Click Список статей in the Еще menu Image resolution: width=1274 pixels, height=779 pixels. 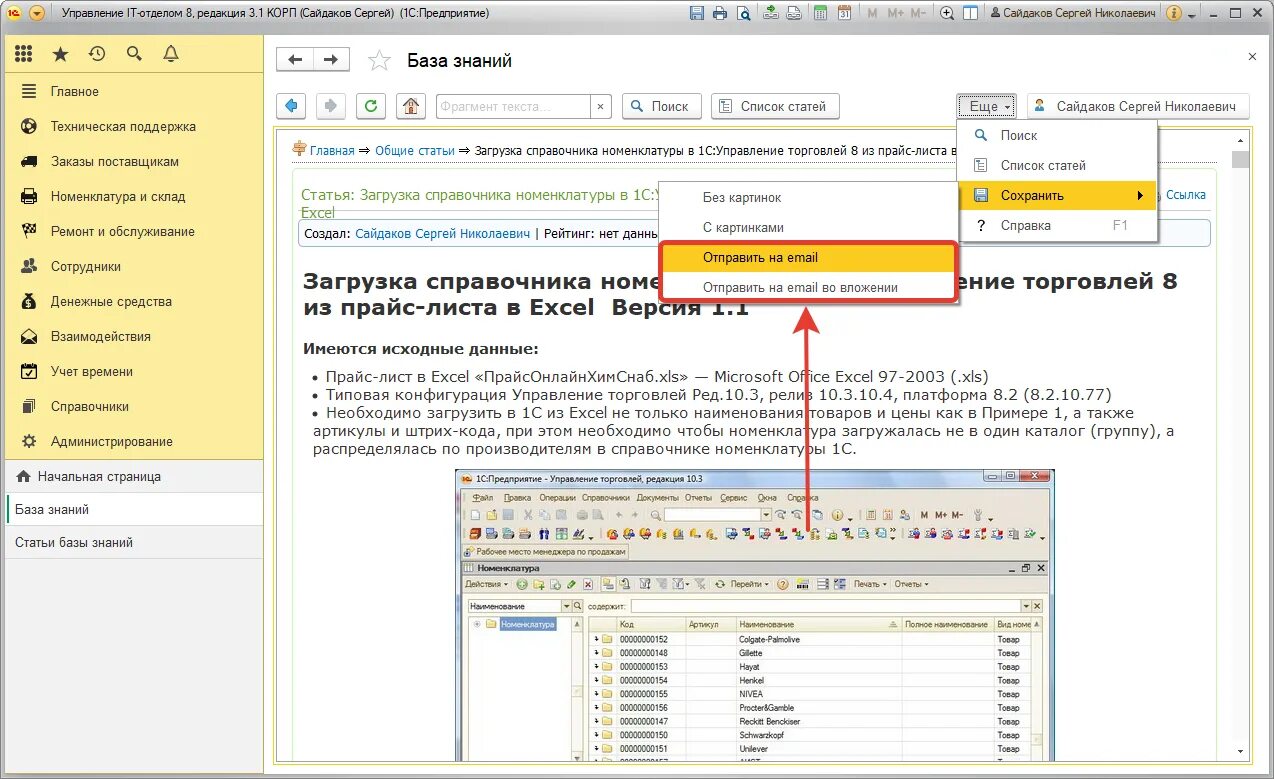pyautogui.click(x=1057, y=165)
